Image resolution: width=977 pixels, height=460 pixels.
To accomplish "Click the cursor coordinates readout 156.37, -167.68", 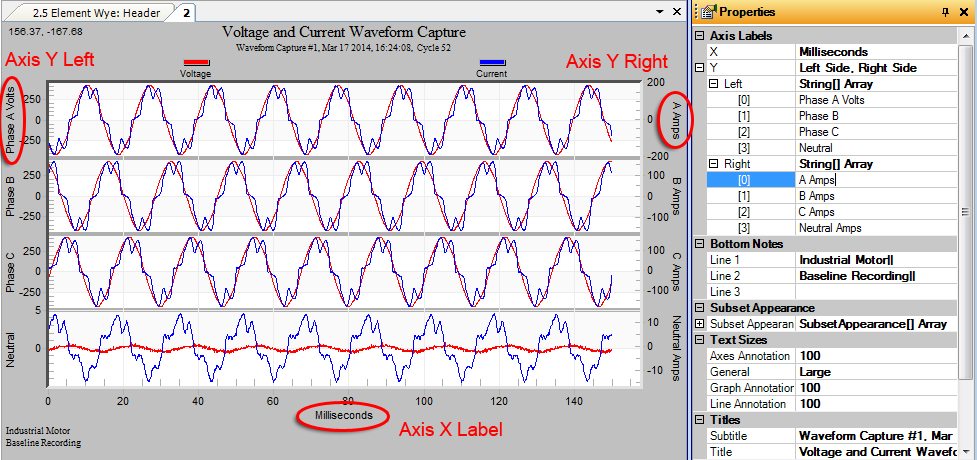I will pyautogui.click(x=46, y=31).
